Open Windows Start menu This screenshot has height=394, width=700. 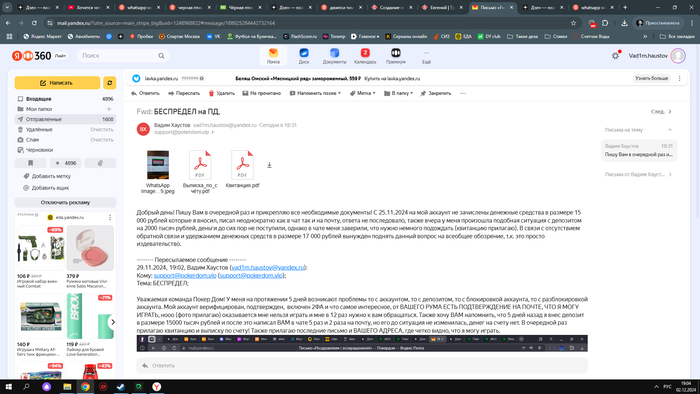tap(8, 386)
